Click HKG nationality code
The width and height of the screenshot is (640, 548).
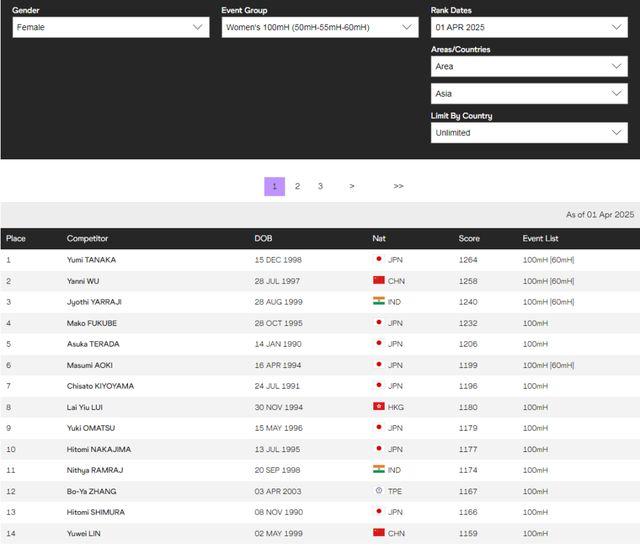396,407
